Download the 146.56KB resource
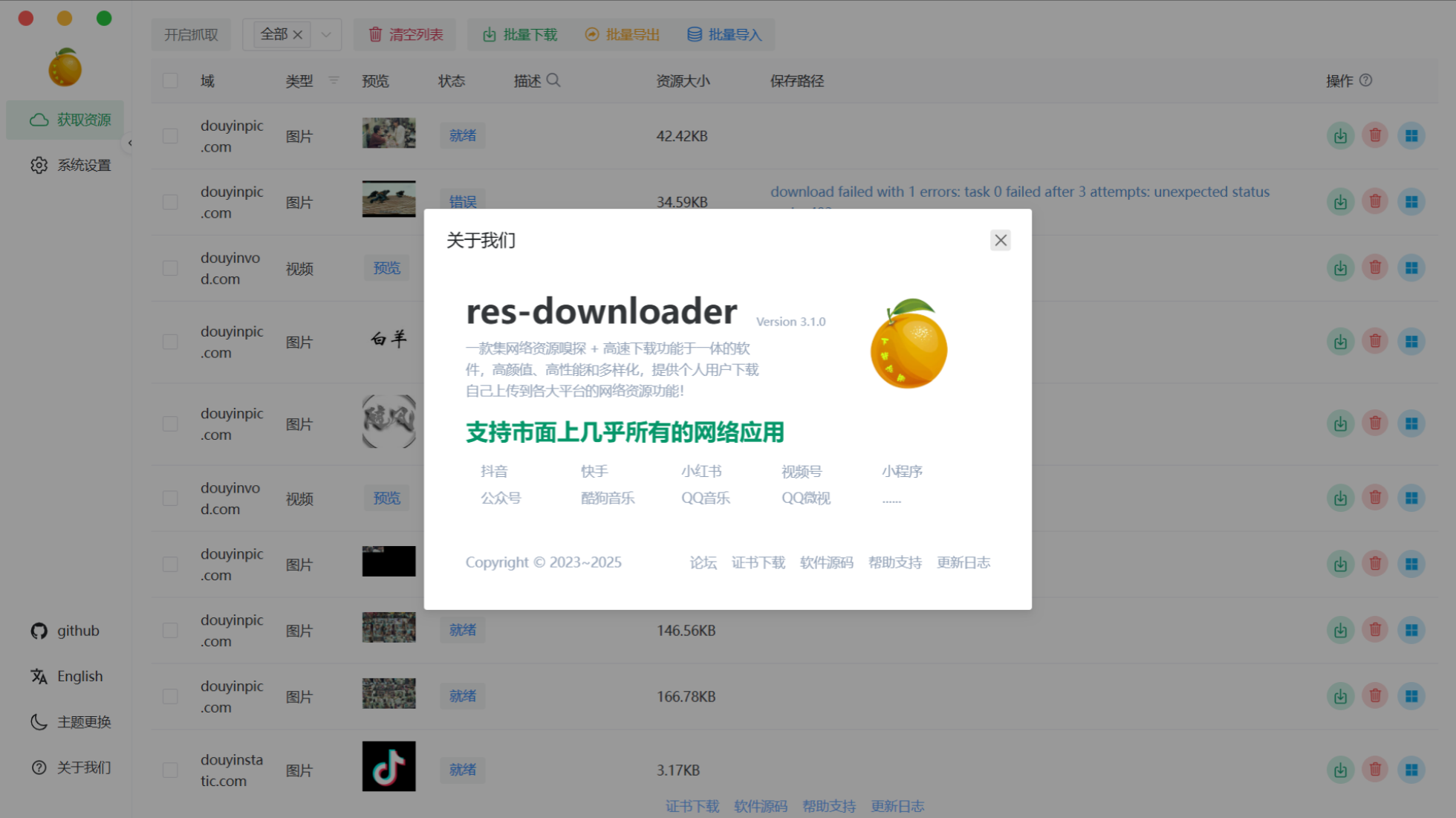 (1340, 630)
